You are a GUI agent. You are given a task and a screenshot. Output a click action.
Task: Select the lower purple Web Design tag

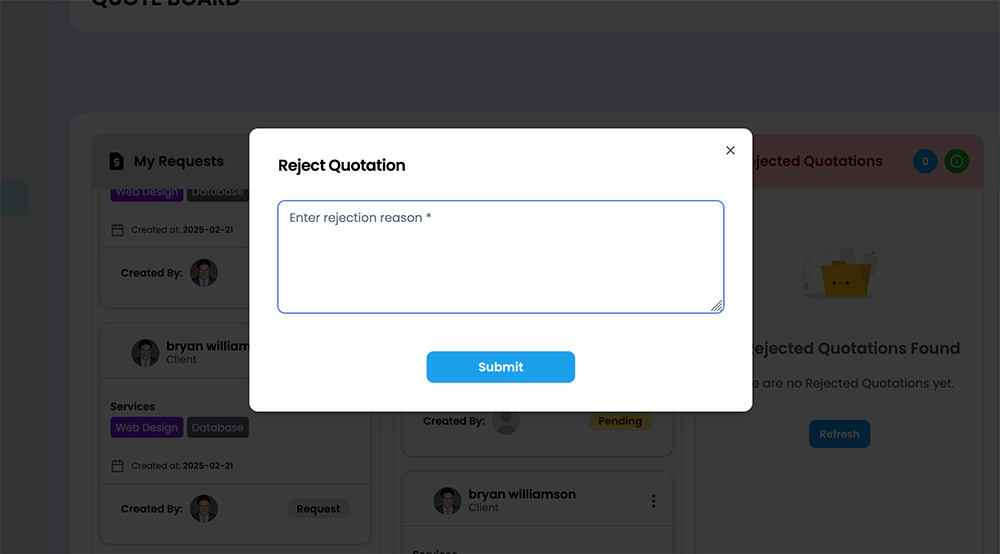point(147,427)
